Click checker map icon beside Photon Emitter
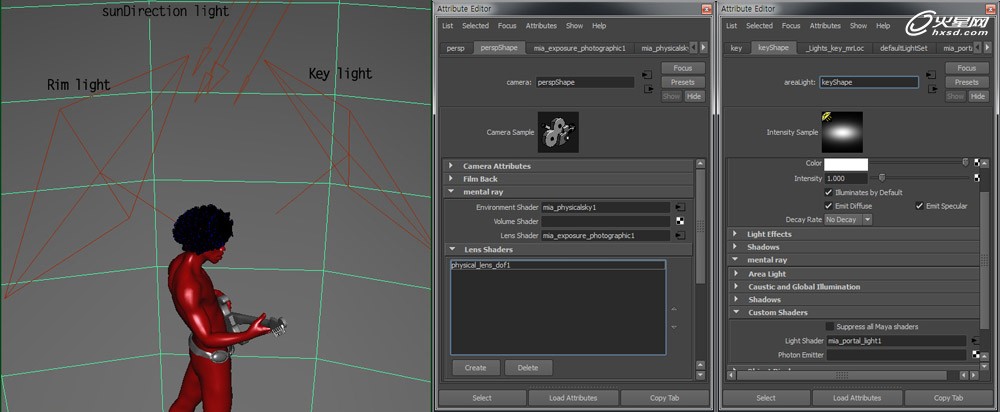 (976, 355)
